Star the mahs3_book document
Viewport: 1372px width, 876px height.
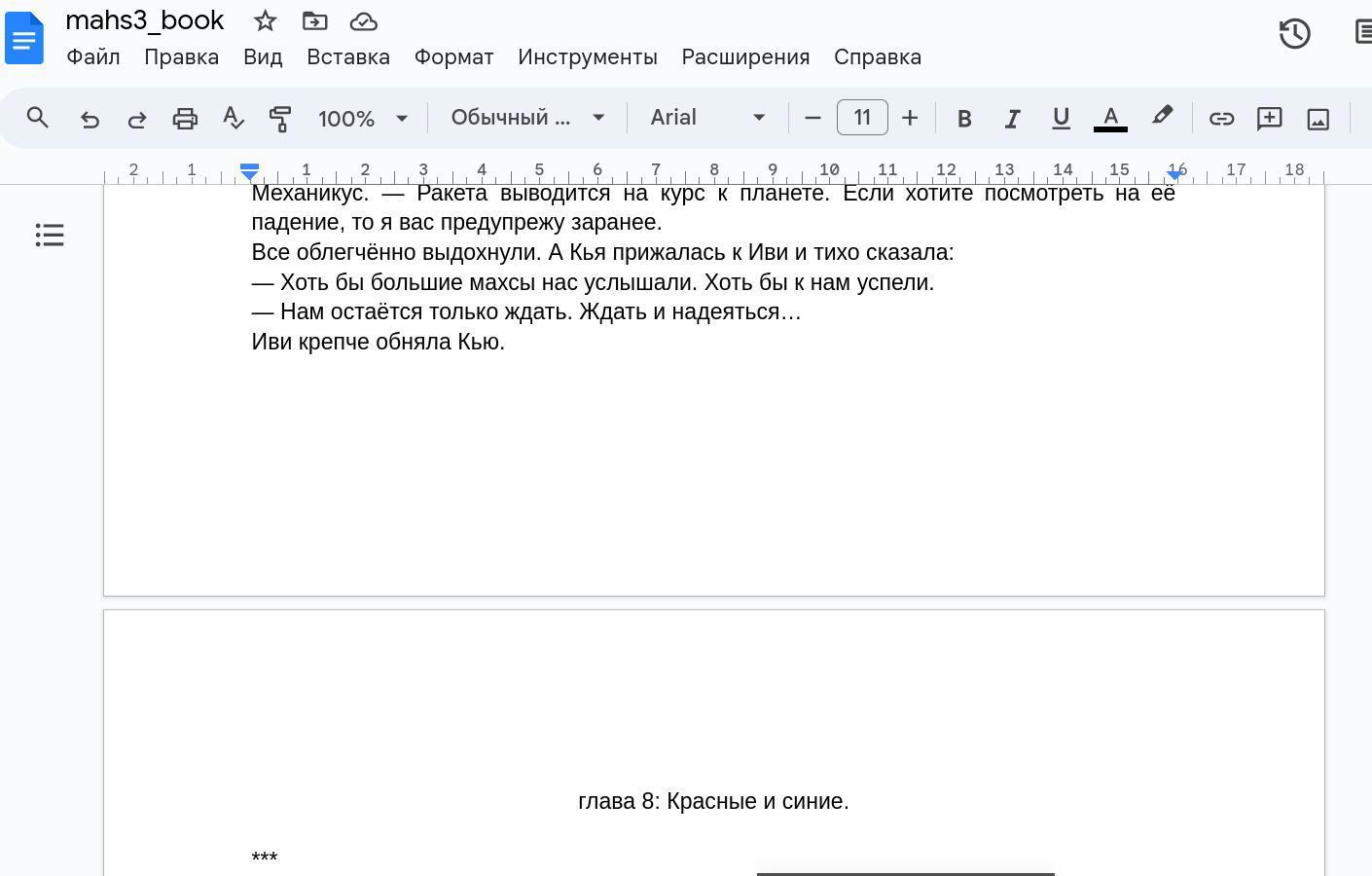[x=265, y=20]
